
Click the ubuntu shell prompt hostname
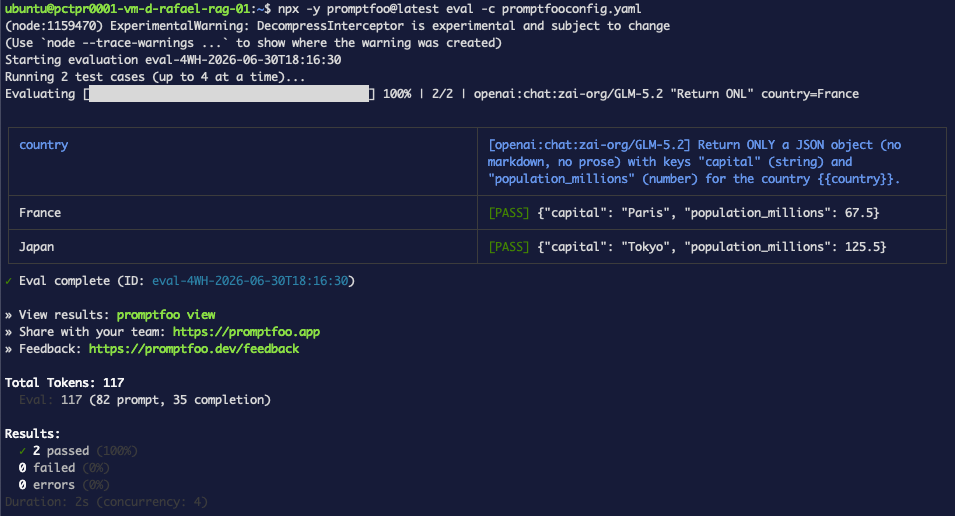coord(127,9)
